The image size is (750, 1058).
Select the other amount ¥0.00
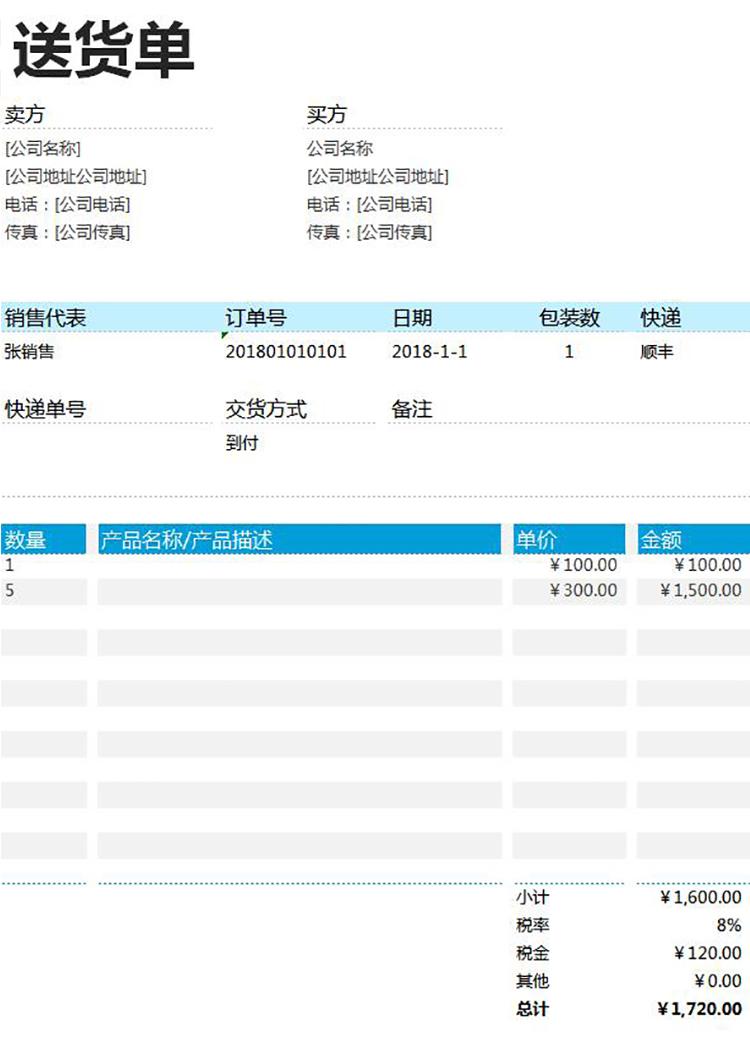(x=718, y=980)
